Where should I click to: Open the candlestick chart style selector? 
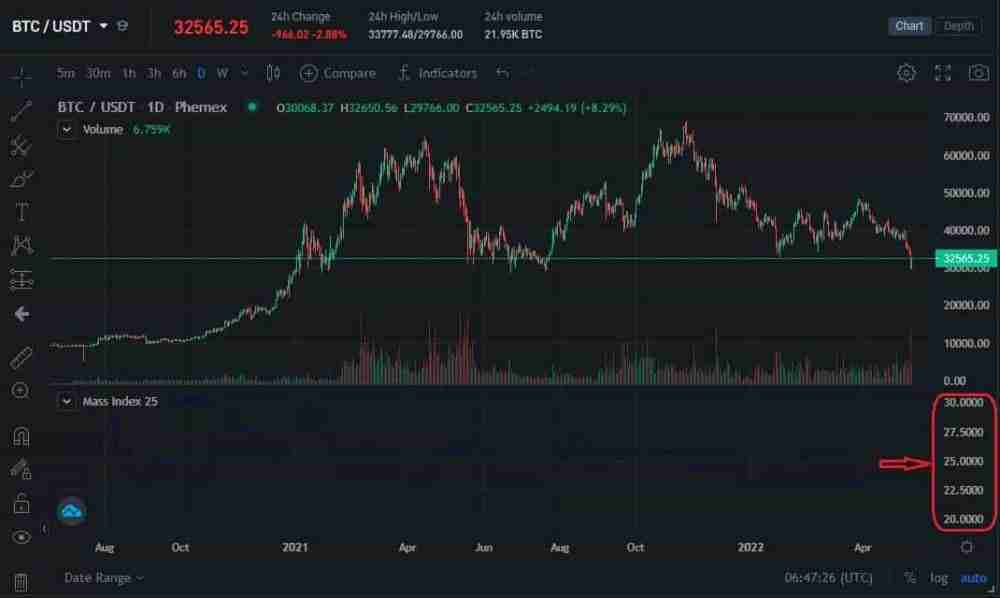coord(274,73)
